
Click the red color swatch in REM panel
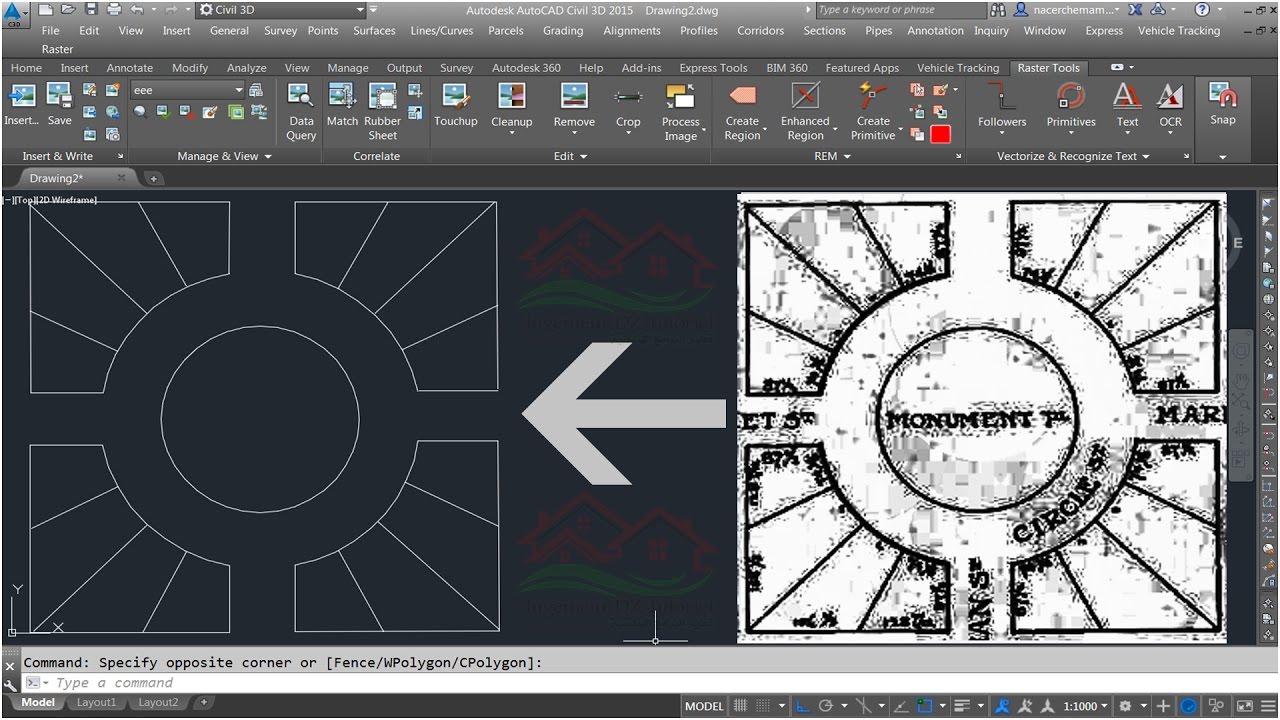pos(940,134)
